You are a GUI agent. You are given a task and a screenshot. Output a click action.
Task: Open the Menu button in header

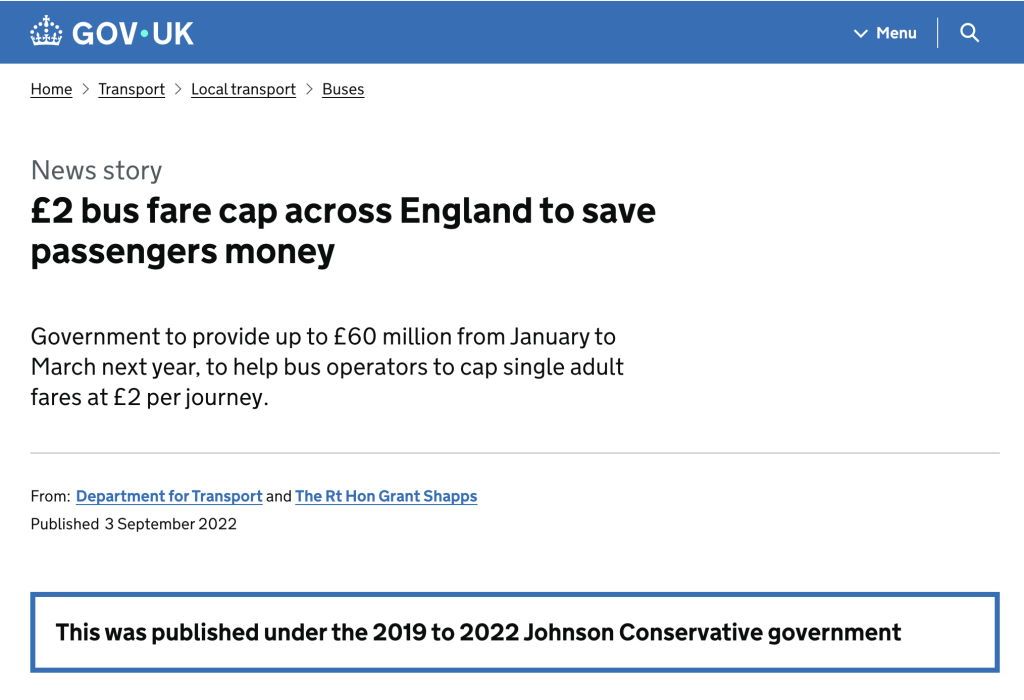pos(886,33)
